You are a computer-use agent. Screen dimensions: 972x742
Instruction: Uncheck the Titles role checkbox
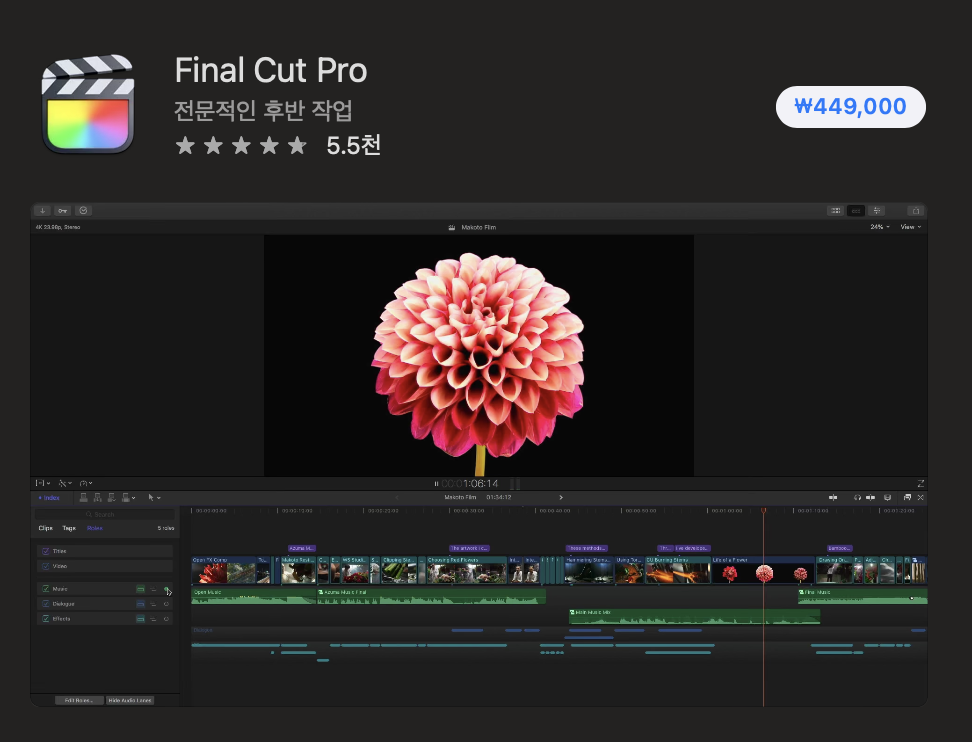point(45,551)
